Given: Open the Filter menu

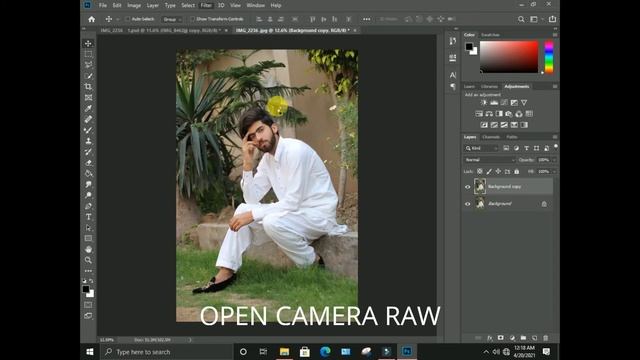Looking at the screenshot, I should [x=206, y=5].
